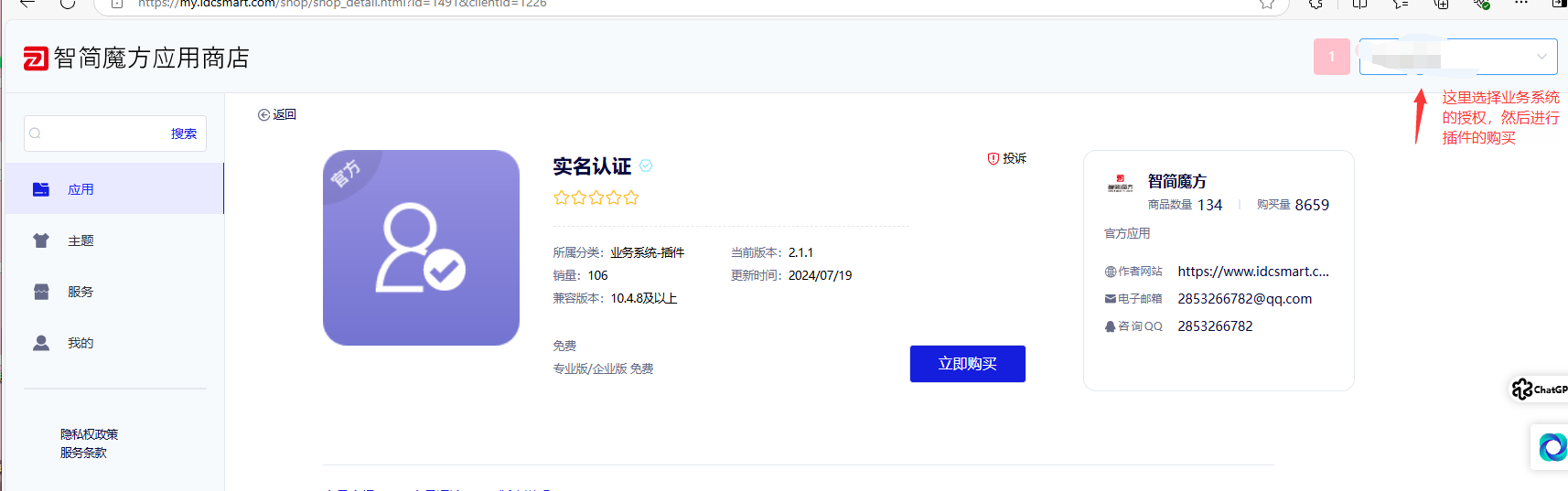This screenshot has width=1568, height=491.
Task: Click the 购买量 8659 text
Action: [x=1293, y=205]
